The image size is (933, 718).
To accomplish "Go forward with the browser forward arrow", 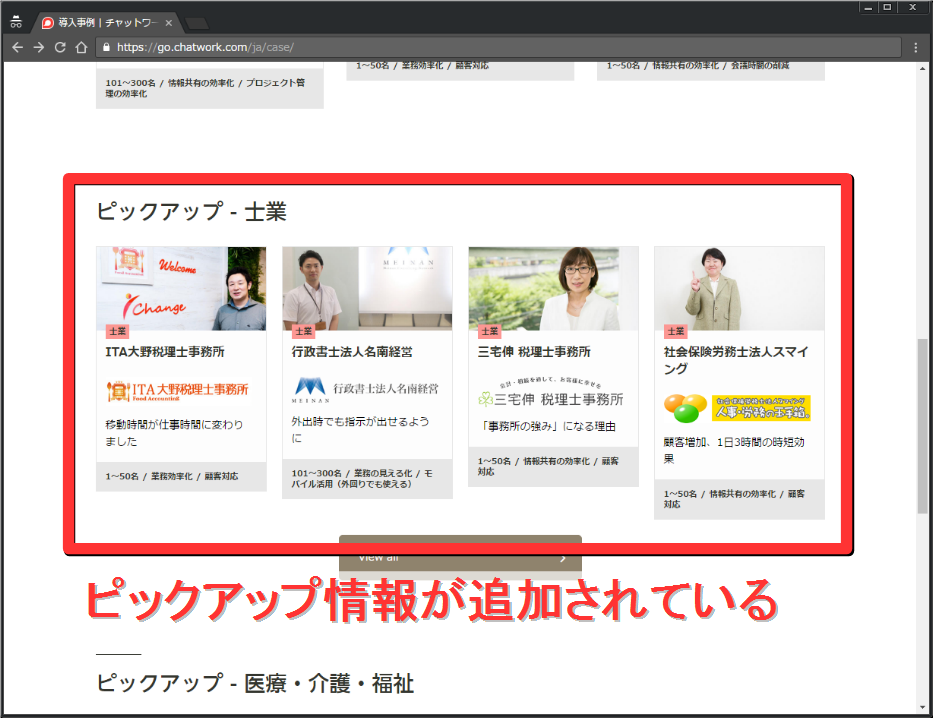I will click(x=39, y=48).
